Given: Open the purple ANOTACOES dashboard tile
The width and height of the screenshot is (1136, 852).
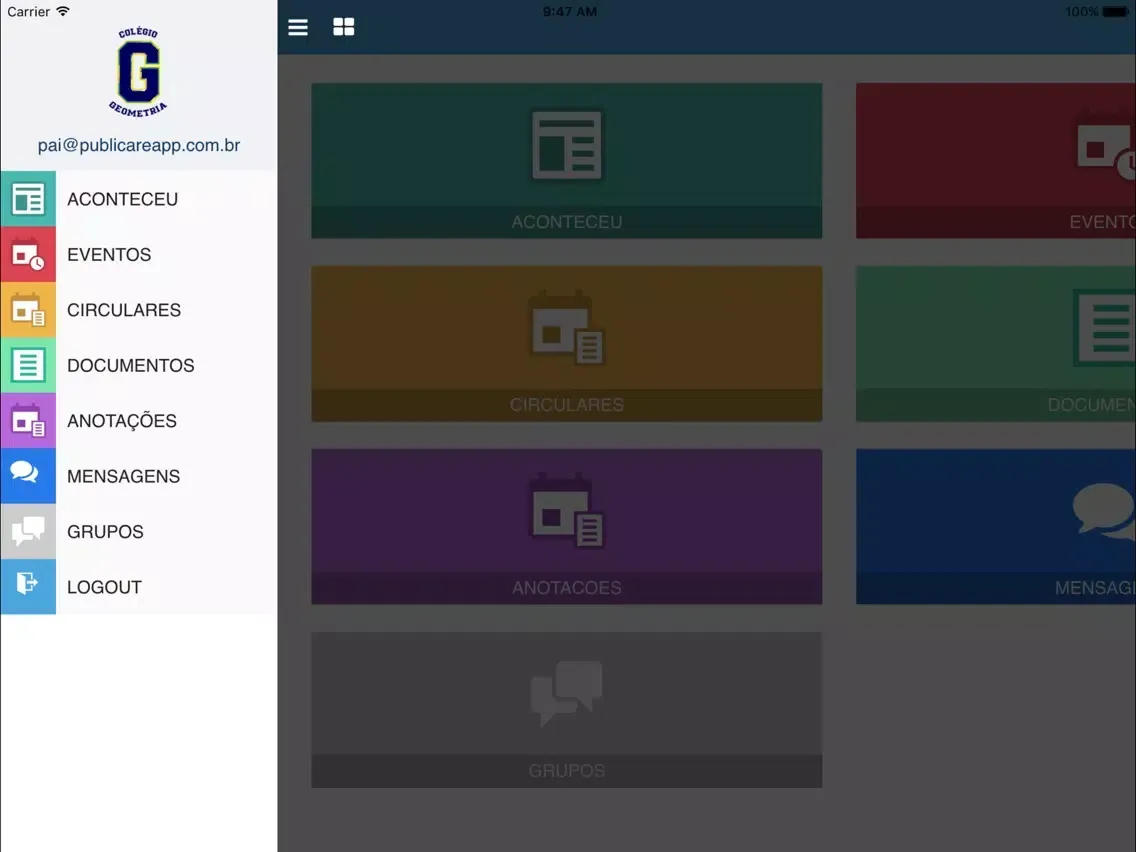Looking at the screenshot, I should 567,527.
